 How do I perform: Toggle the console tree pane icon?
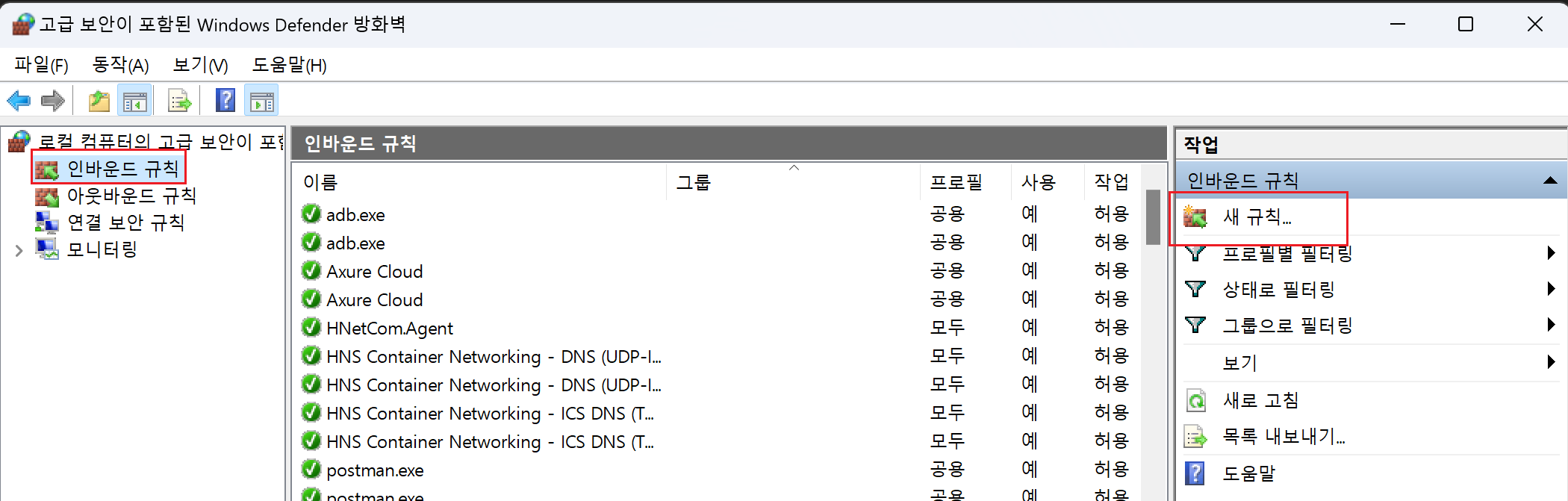[135, 101]
